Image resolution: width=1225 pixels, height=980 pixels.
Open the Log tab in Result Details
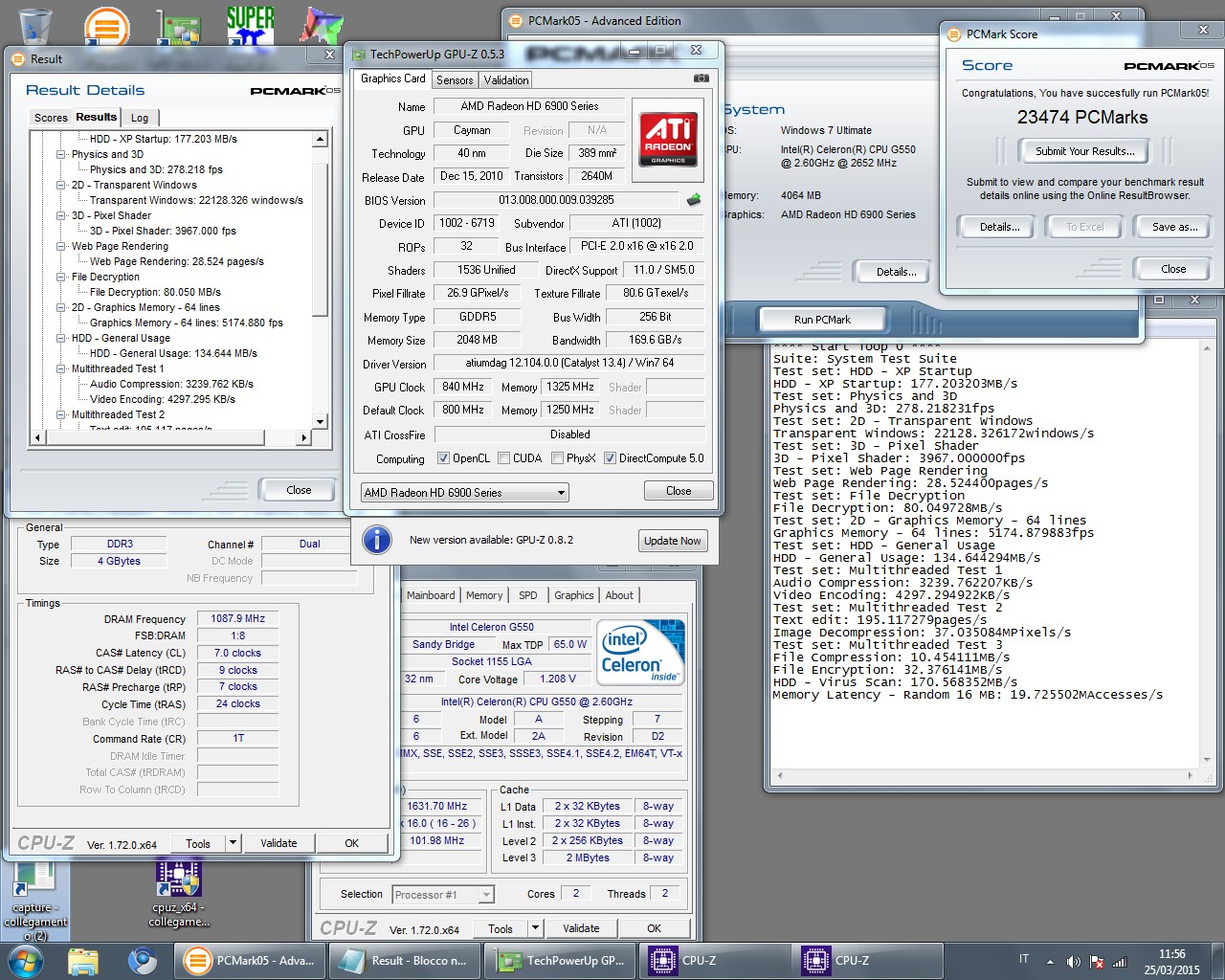coord(140,118)
